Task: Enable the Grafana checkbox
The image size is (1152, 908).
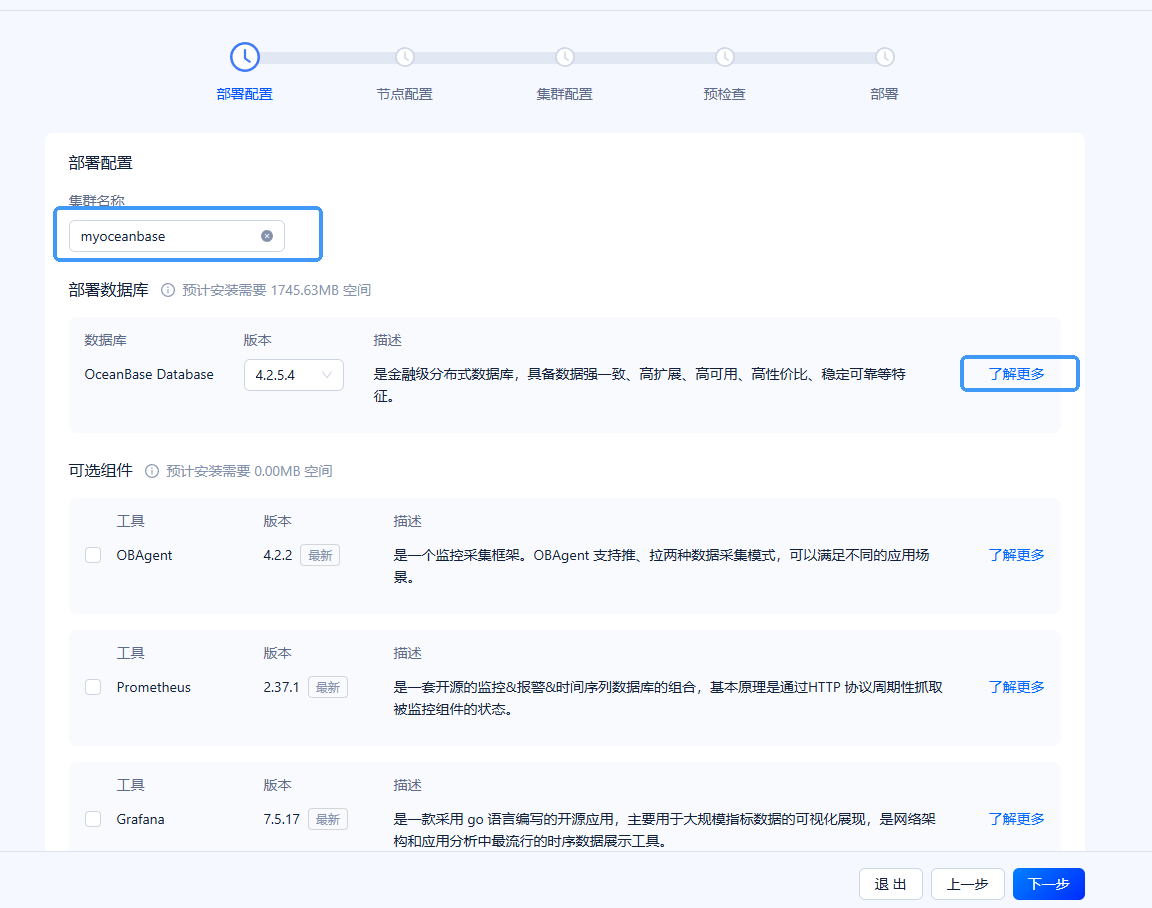Action: (x=93, y=819)
